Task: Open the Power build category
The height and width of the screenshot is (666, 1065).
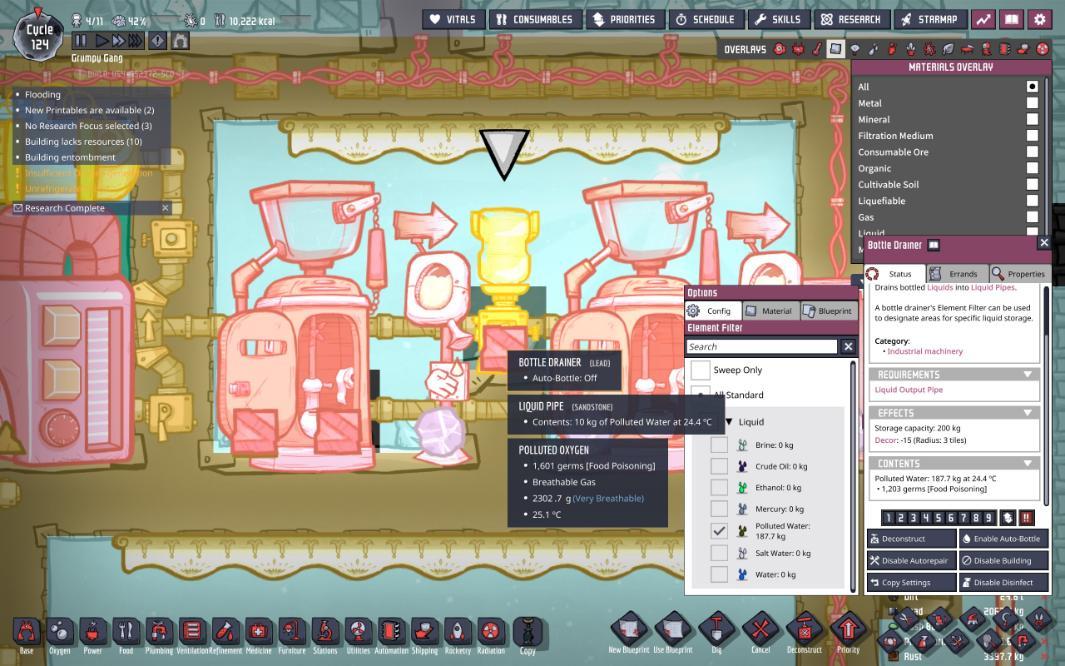Action: click(93, 631)
